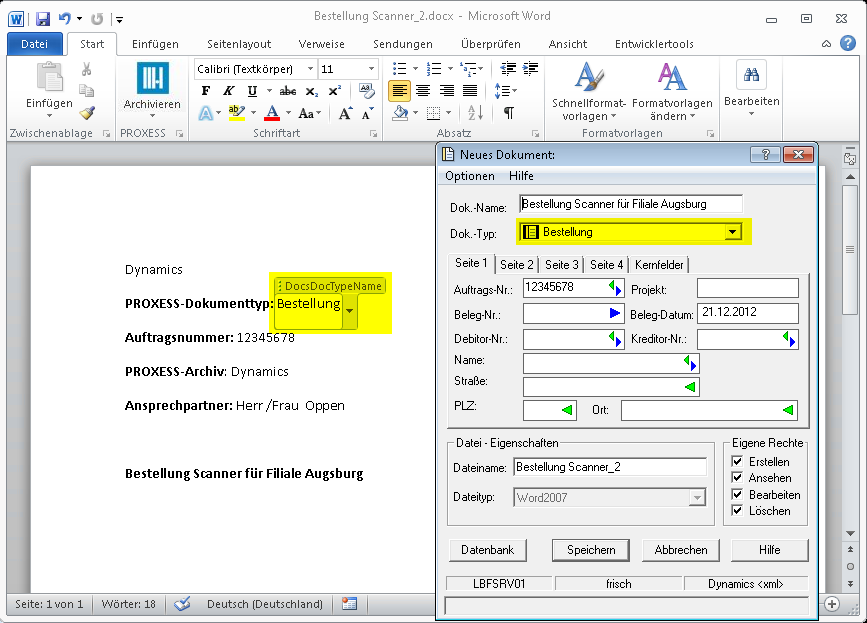Screen dimensions: 867x623
Task: Open the Hilfe menu in dialog
Action: [521, 176]
